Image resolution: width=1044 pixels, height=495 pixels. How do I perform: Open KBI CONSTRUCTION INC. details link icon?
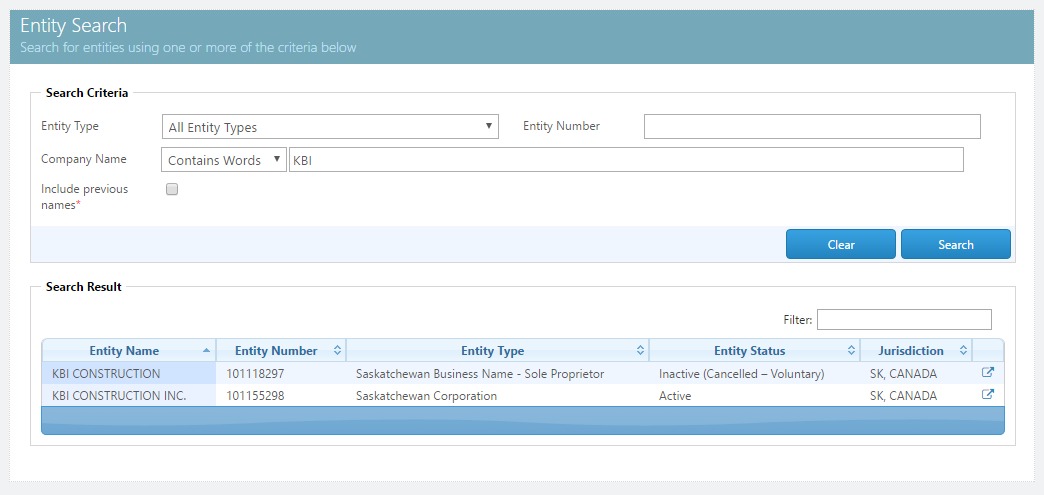(x=988, y=394)
